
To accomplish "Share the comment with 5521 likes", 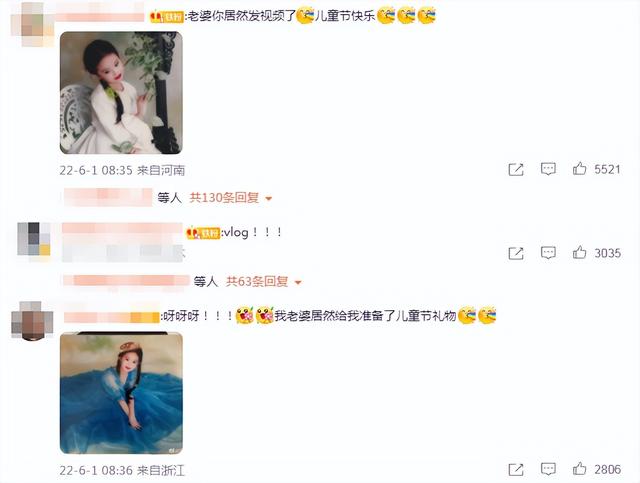I will pyautogui.click(x=516, y=169).
